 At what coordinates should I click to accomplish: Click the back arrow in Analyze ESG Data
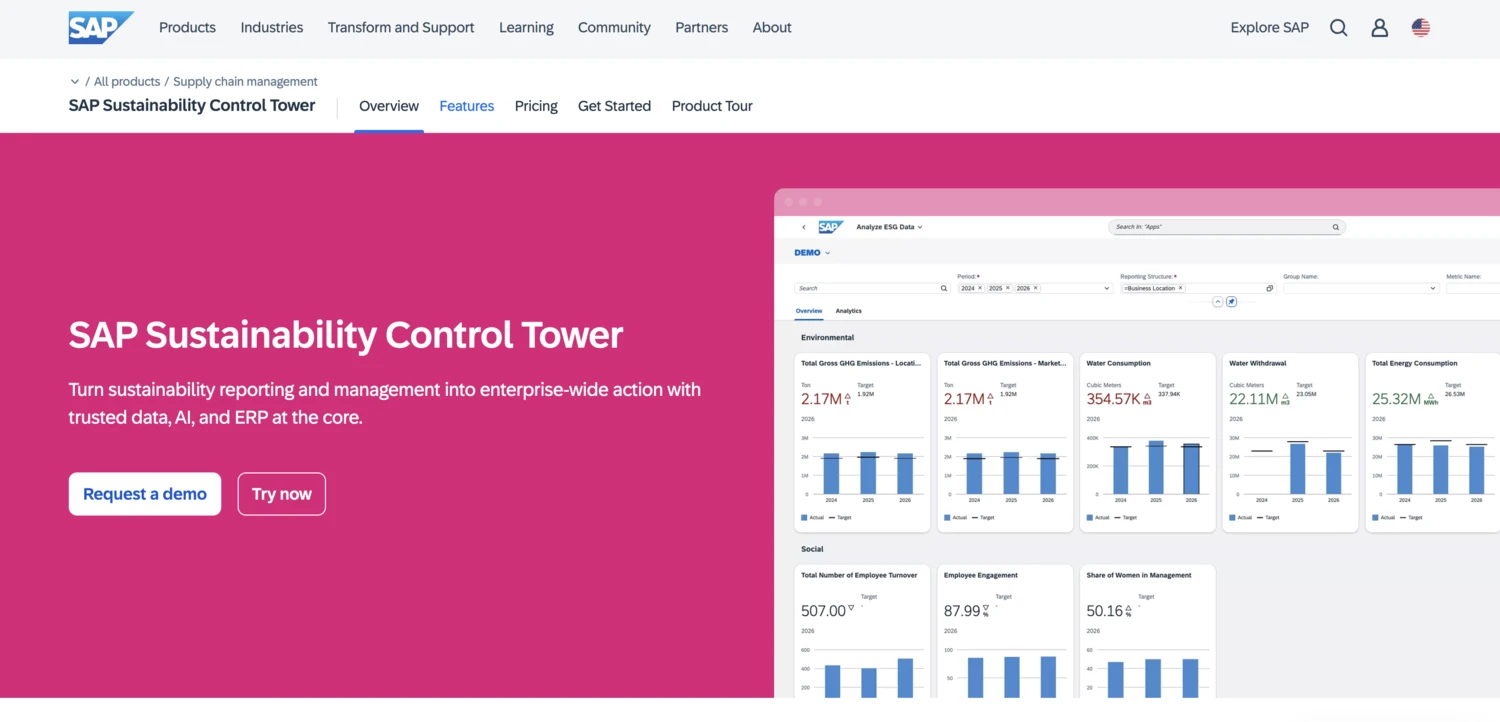pos(803,227)
